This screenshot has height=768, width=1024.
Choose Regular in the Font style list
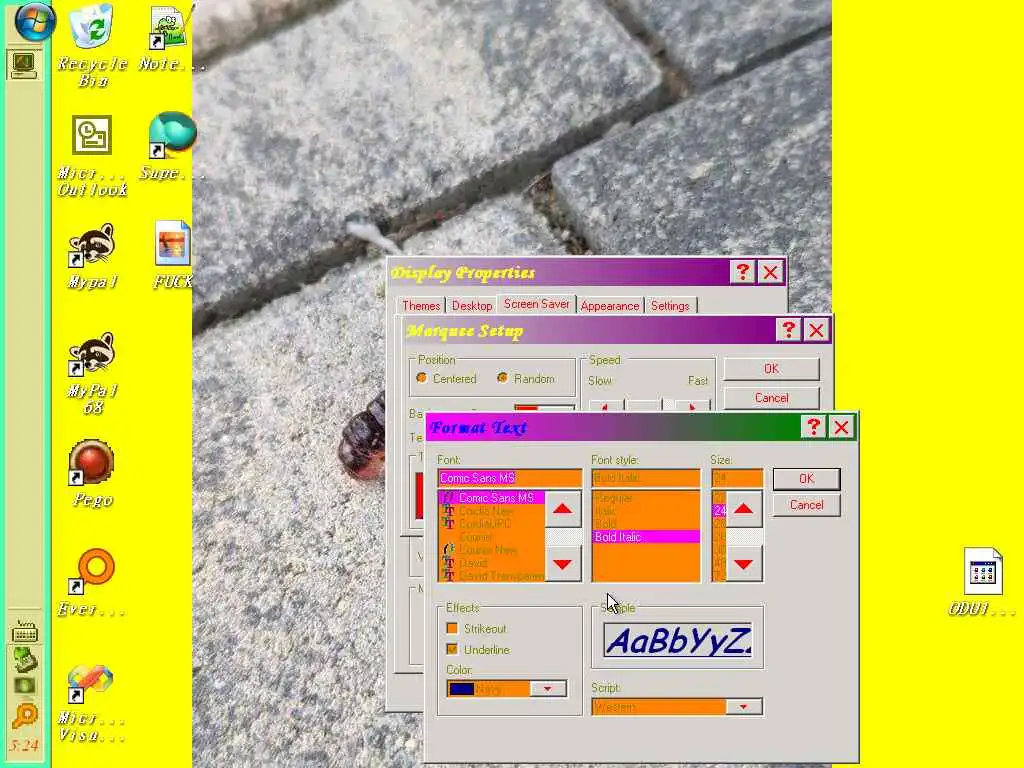point(646,498)
